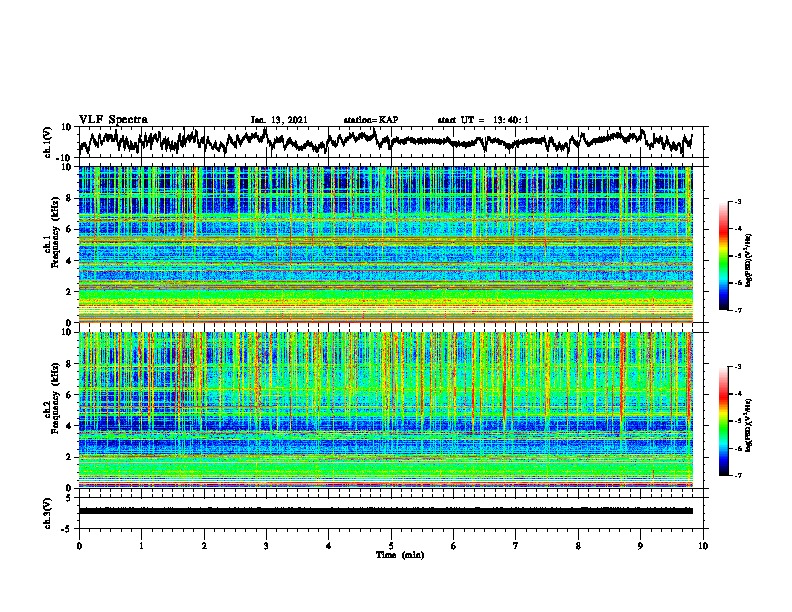Click the "2" kHz tick on ch.2 spectrogram
Viewport: 792px width, 612px height.
70,457
